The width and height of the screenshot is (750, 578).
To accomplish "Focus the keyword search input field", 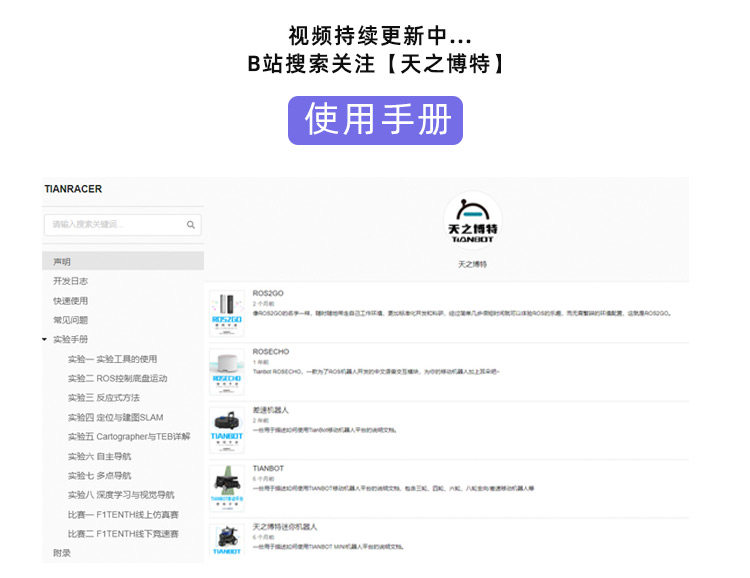I will 122,224.
